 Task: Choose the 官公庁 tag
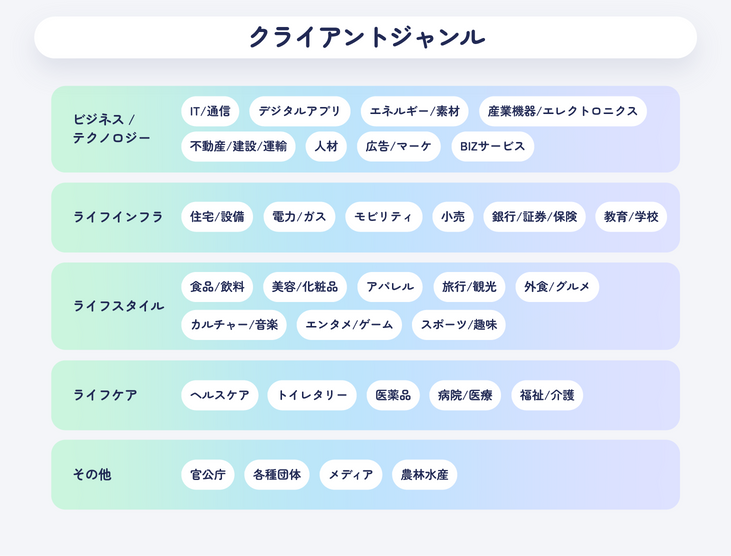pos(208,475)
